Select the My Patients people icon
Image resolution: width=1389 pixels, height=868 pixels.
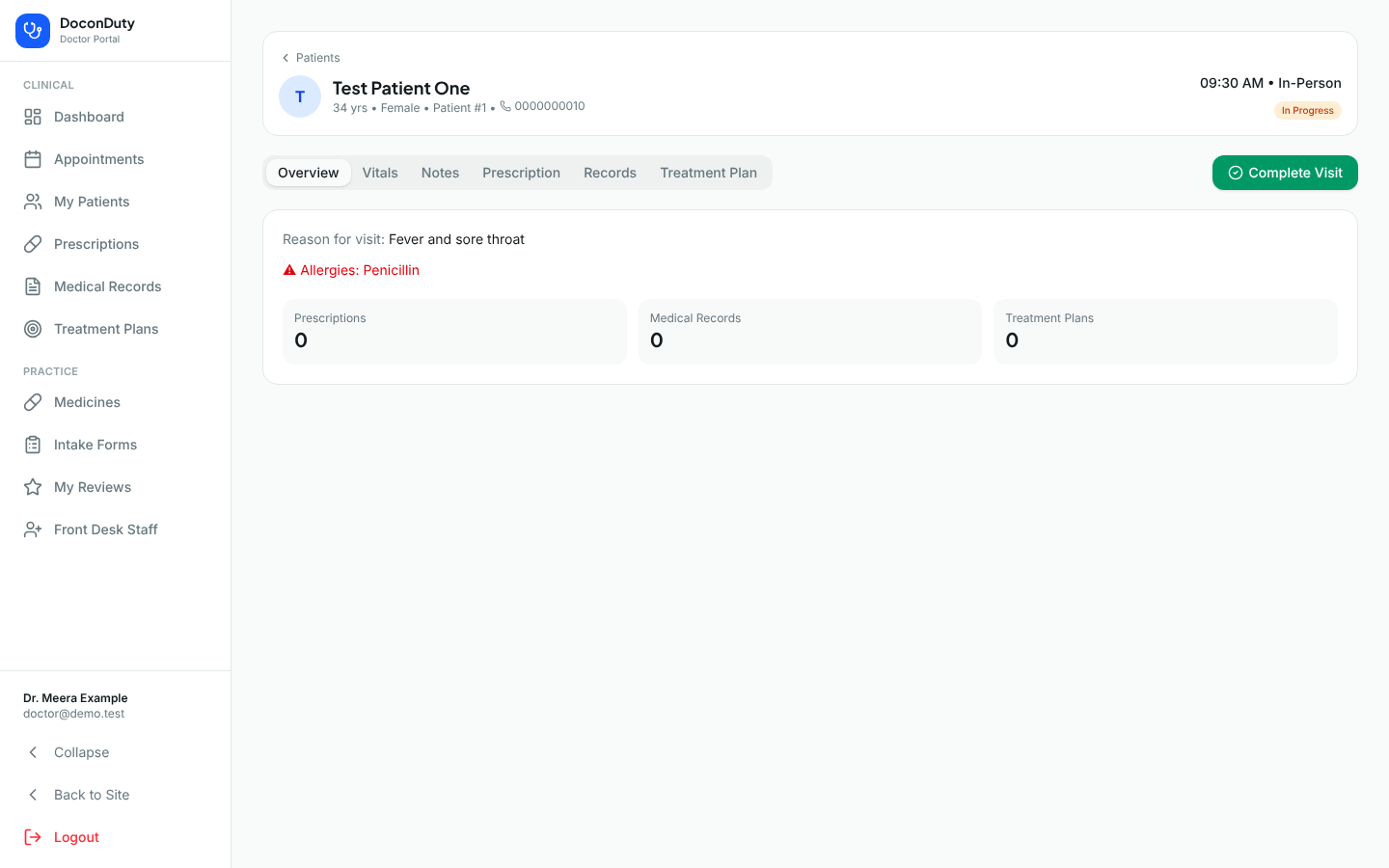33,202
